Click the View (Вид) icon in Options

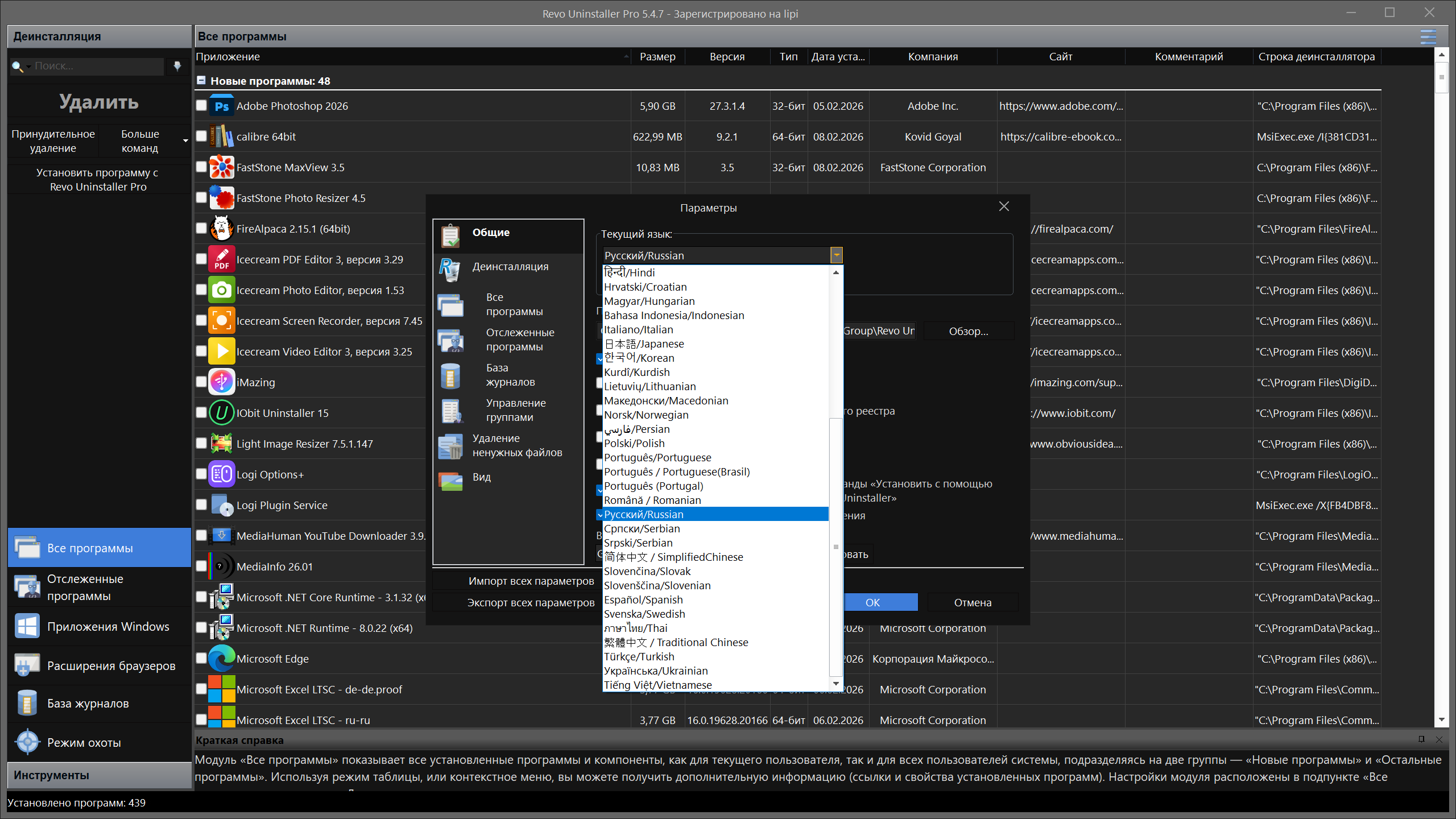pyautogui.click(x=450, y=481)
